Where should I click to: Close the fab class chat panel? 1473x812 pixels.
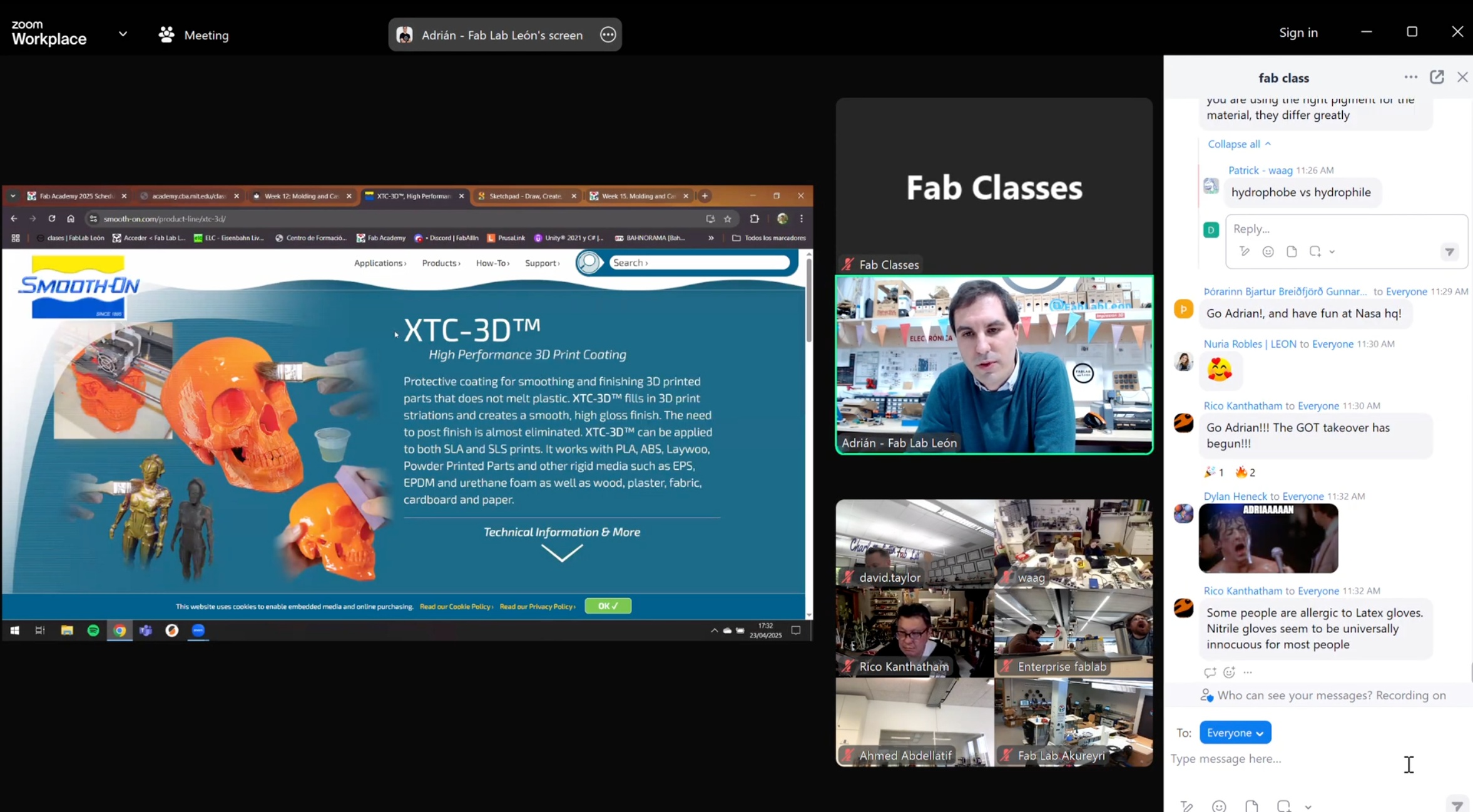1462,77
